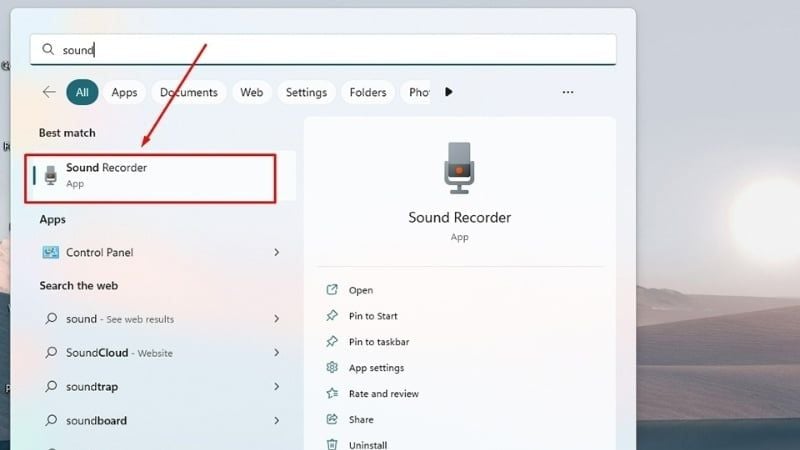Click the App settings gear icon

pos(332,367)
